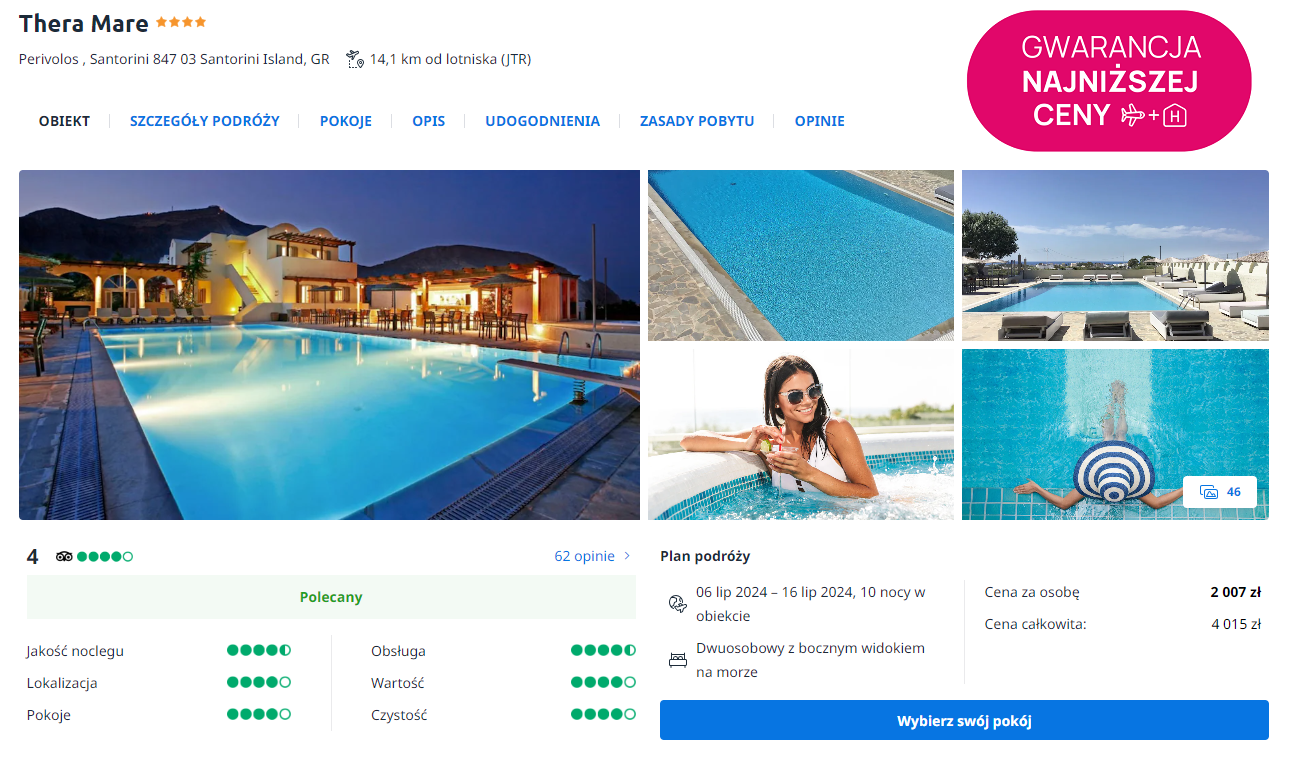Click the TripAdvisor owl logo icon
This screenshot has width=1293, height=758.
[x=64, y=556]
